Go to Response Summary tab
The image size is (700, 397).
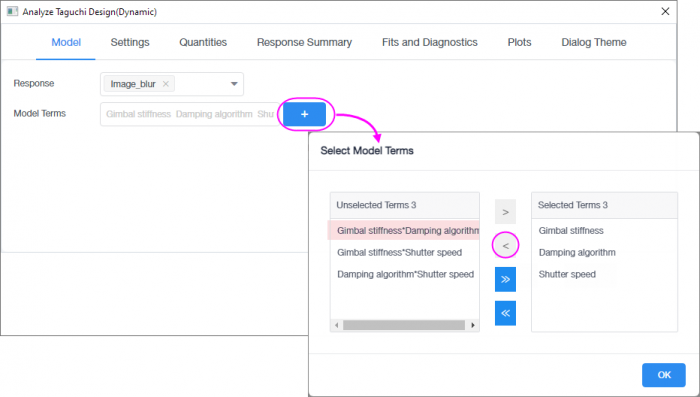click(x=304, y=42)
